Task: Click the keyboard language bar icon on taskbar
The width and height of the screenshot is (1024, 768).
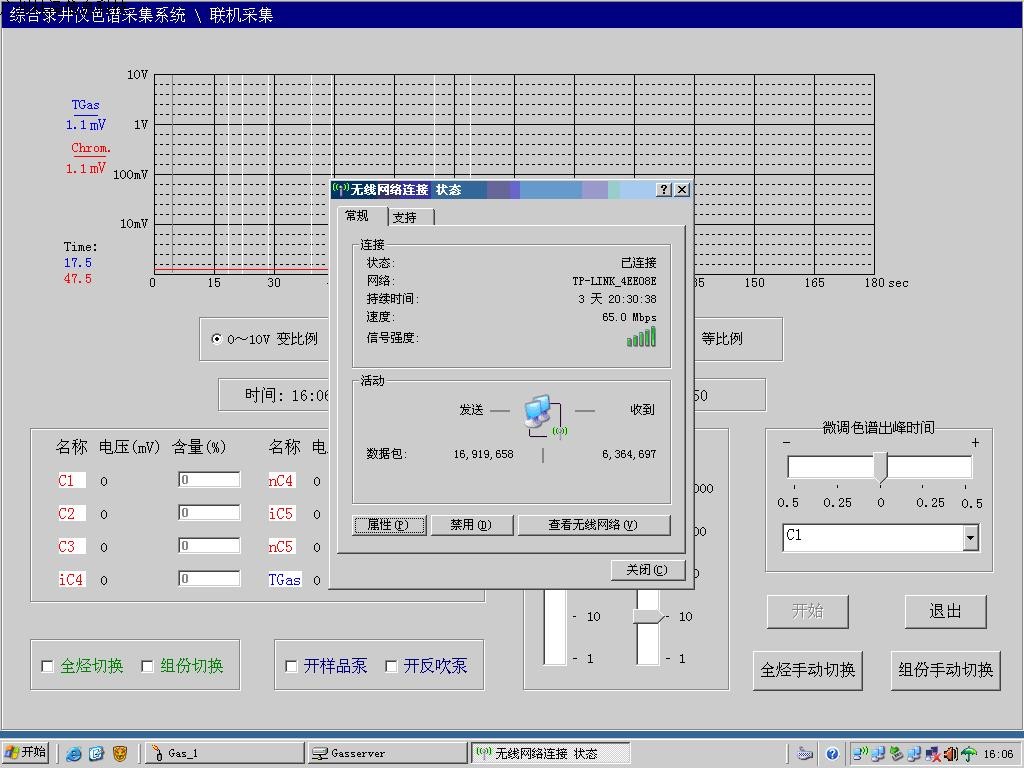Action: tap(805, 754)
